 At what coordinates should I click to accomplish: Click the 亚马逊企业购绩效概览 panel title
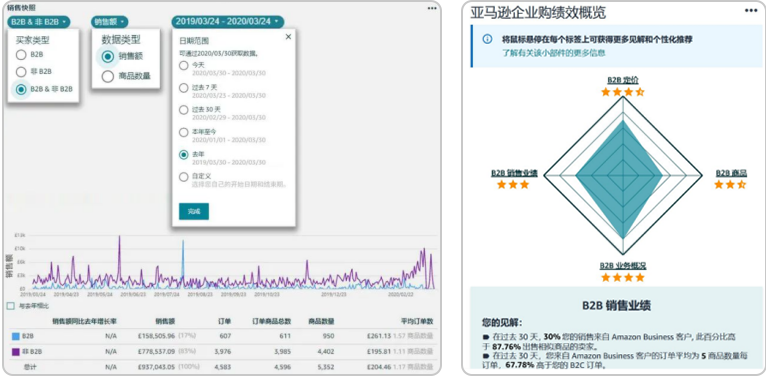click(538, 13)
